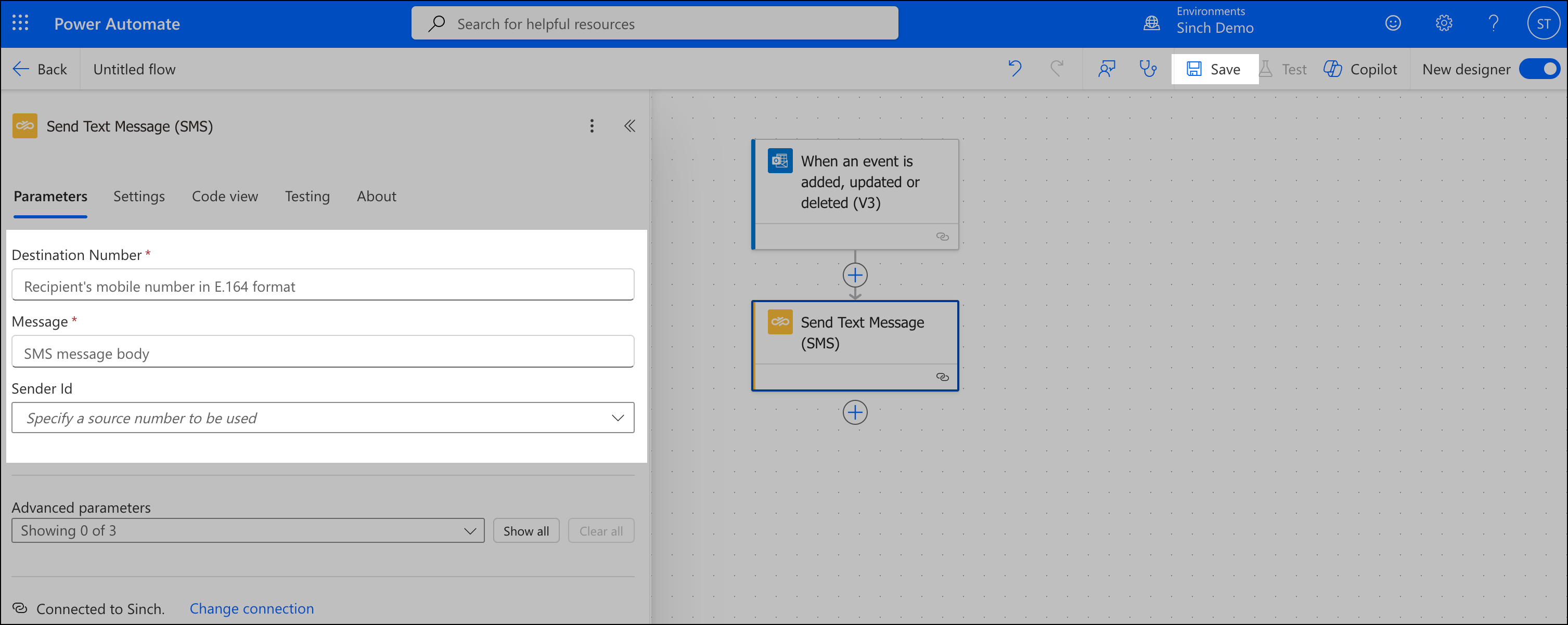Open the ST account avatar

pyautogui.click(x=1543, y=23)
